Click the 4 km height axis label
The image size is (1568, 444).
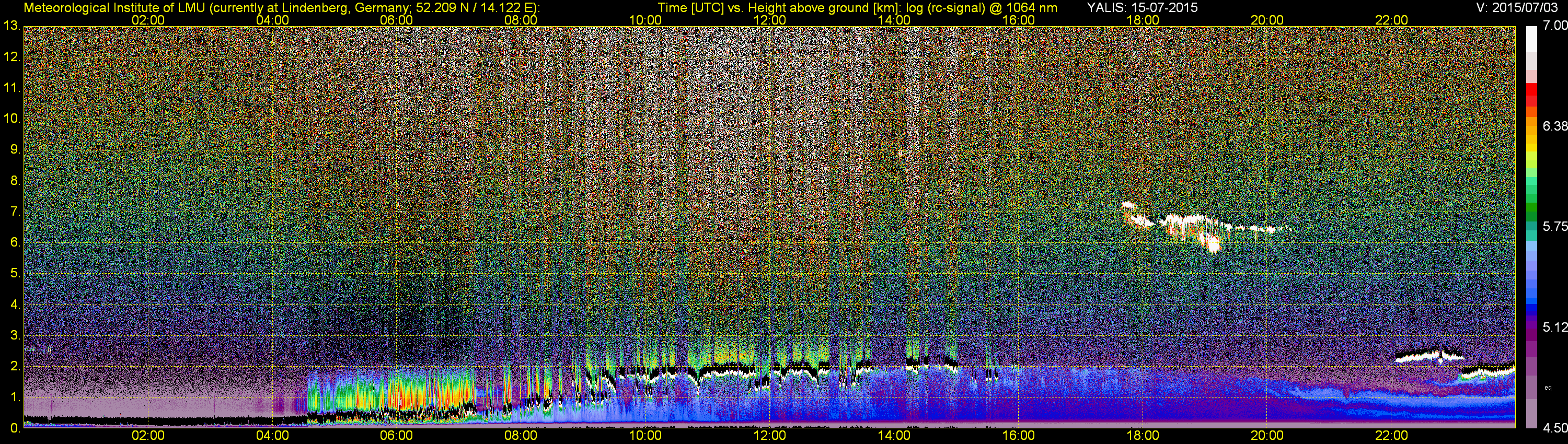(x=15, y=305)
